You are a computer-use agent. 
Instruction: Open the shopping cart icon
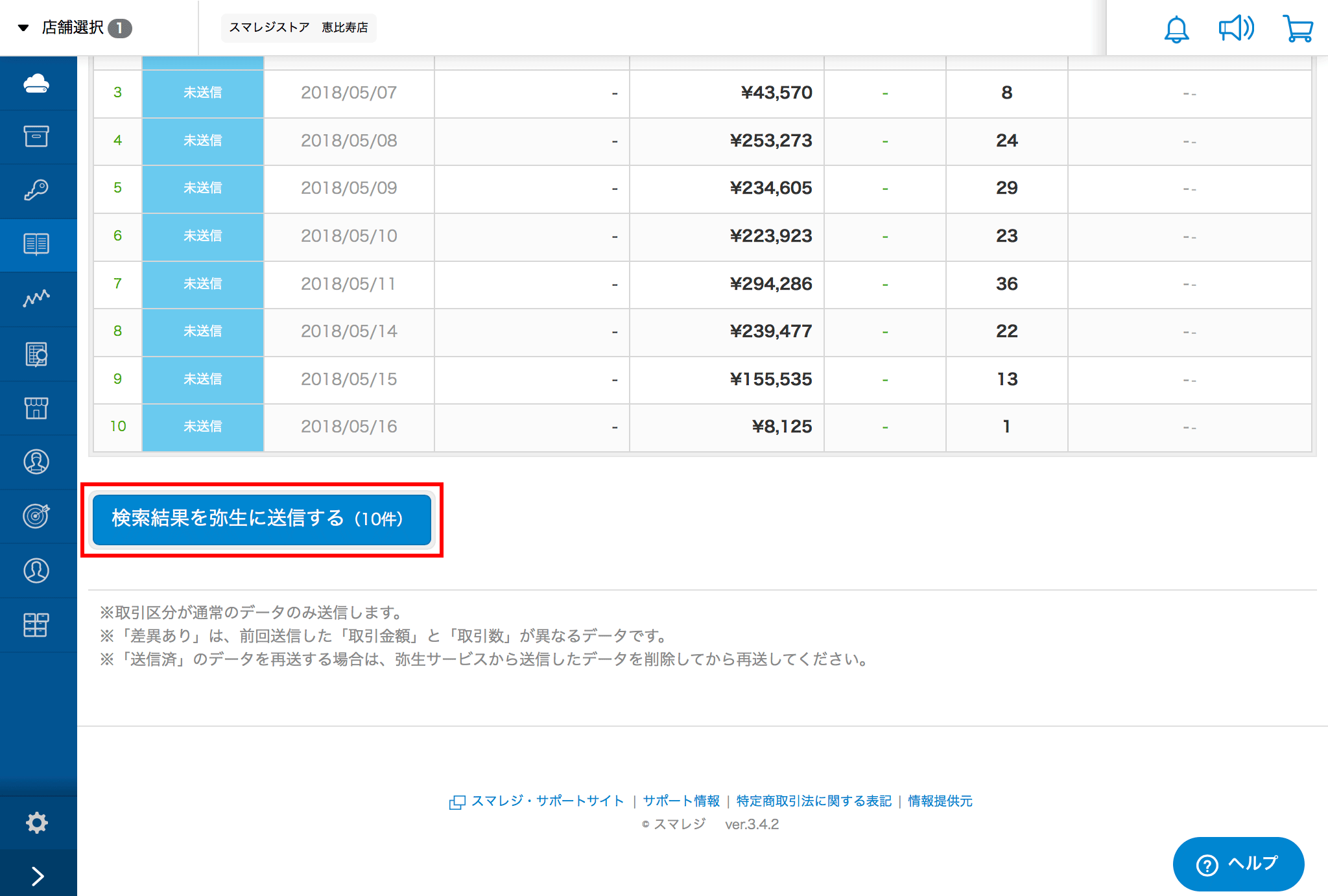(1298, 29)
